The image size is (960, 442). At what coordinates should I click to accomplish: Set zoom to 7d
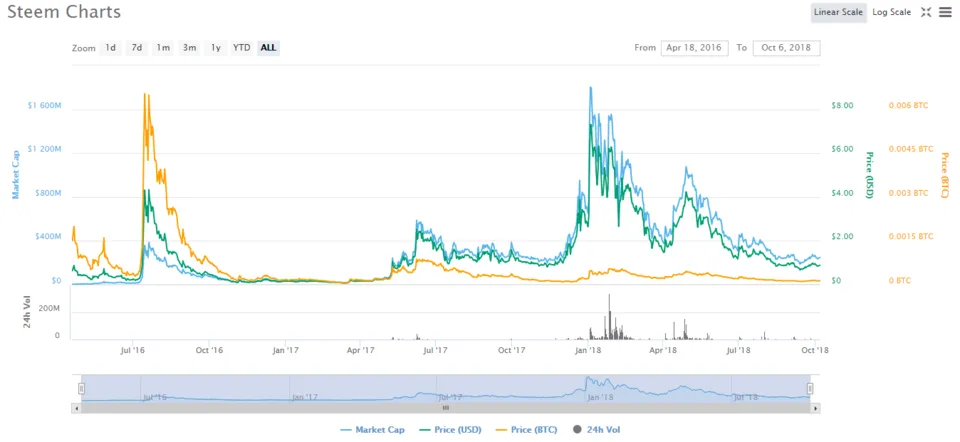137,48
